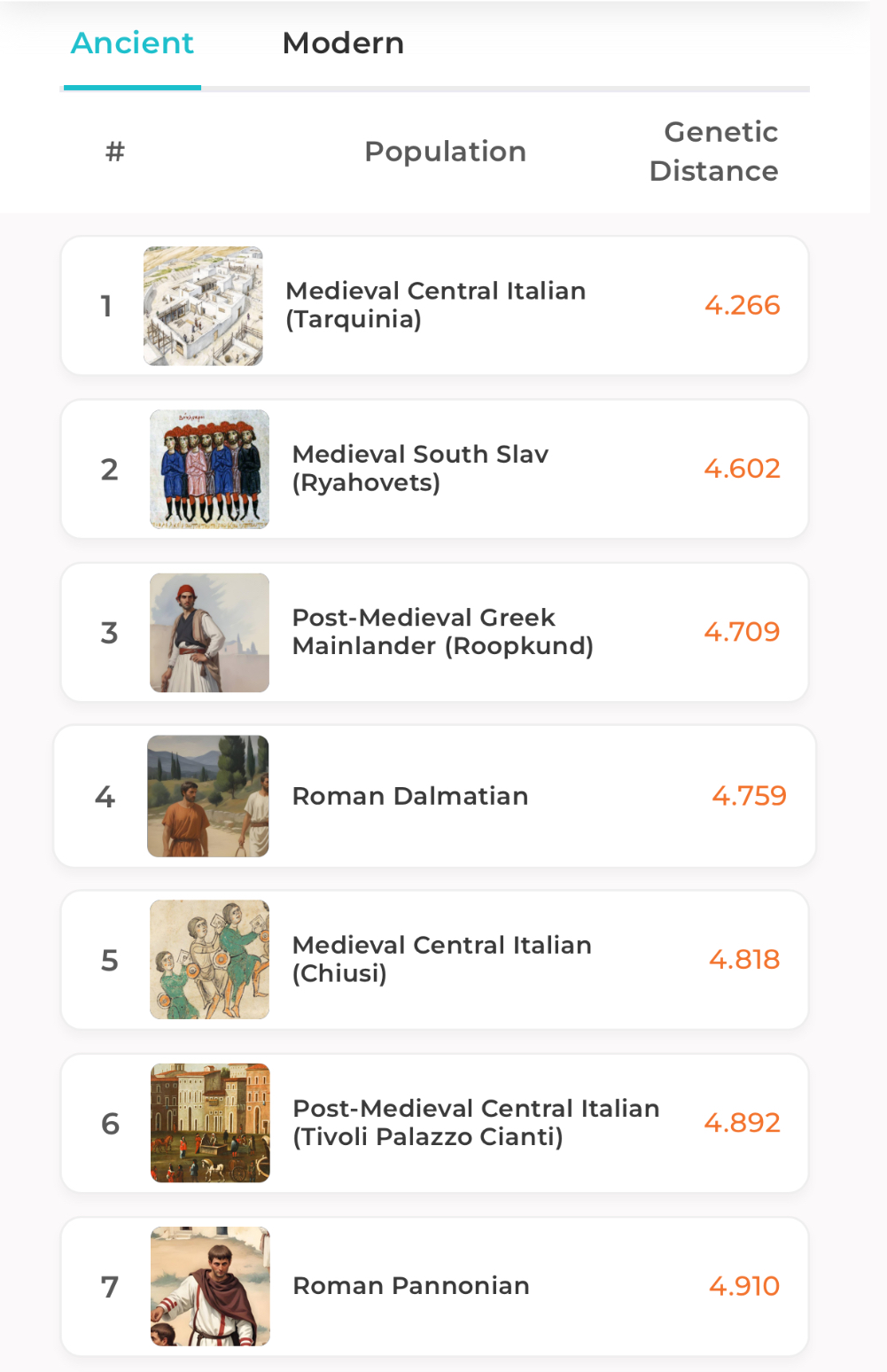Open Medieval Central Italian (Tarquinia) entry

[435, 305]
